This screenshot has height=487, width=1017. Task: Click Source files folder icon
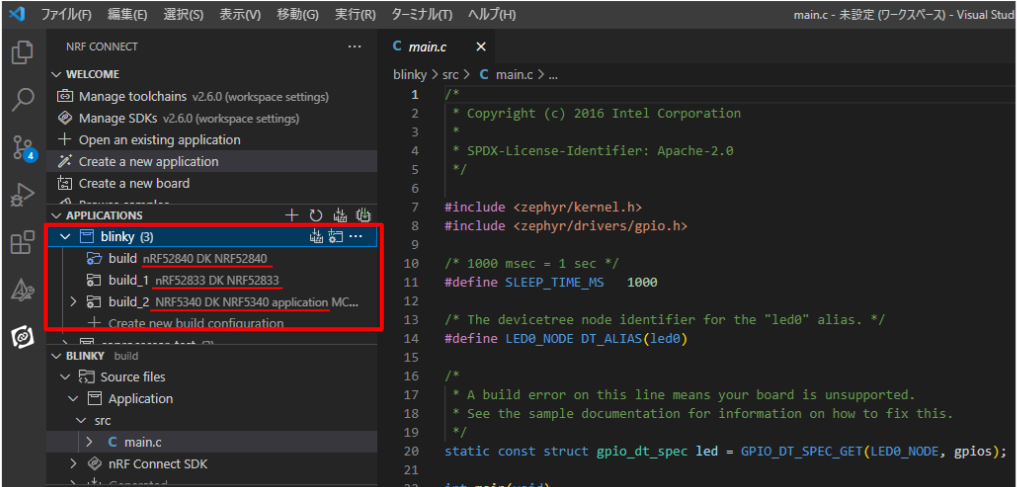pyautogui.click(x=86, y=377)
